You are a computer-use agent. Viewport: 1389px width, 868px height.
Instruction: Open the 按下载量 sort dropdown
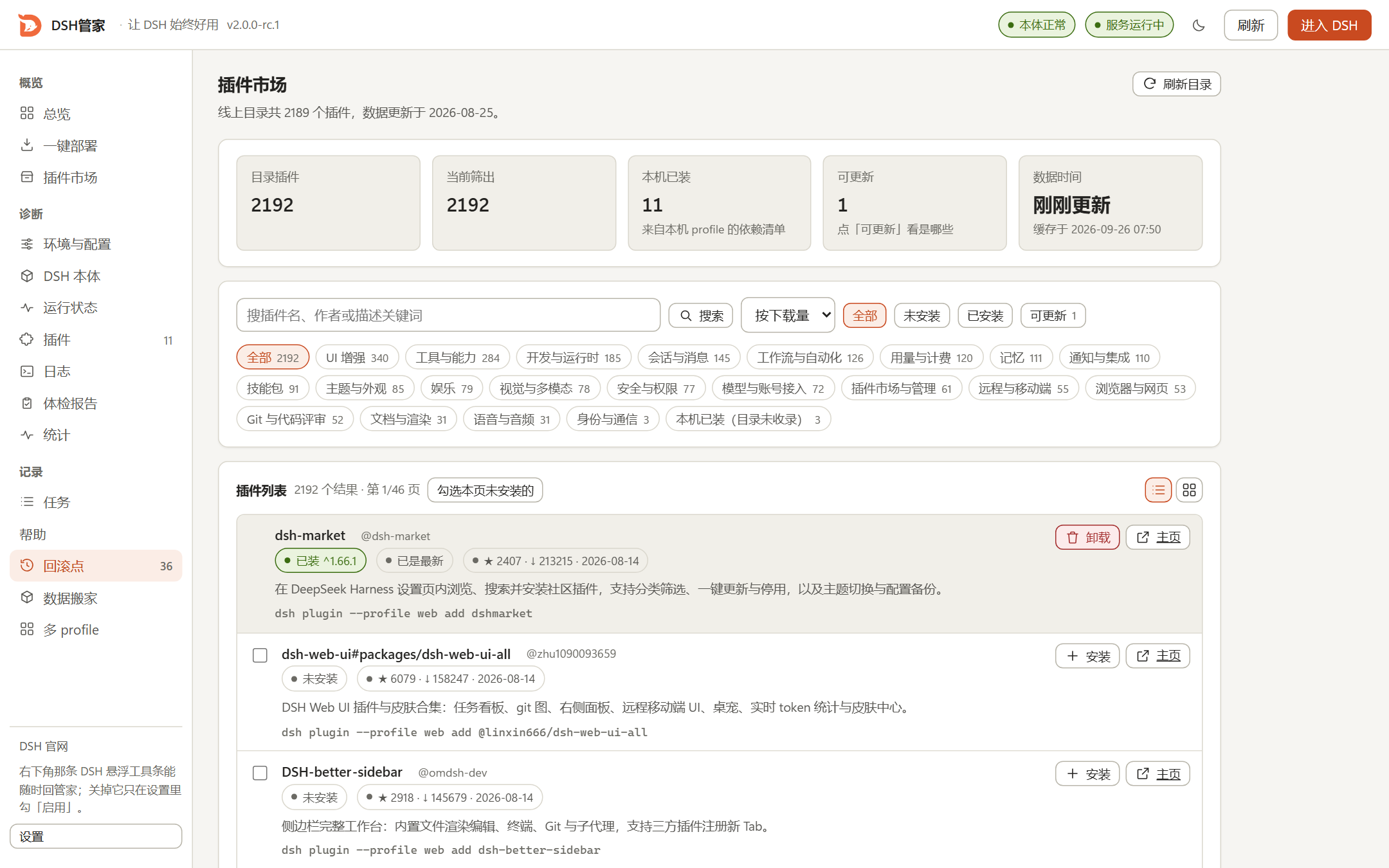pos(788,315)
